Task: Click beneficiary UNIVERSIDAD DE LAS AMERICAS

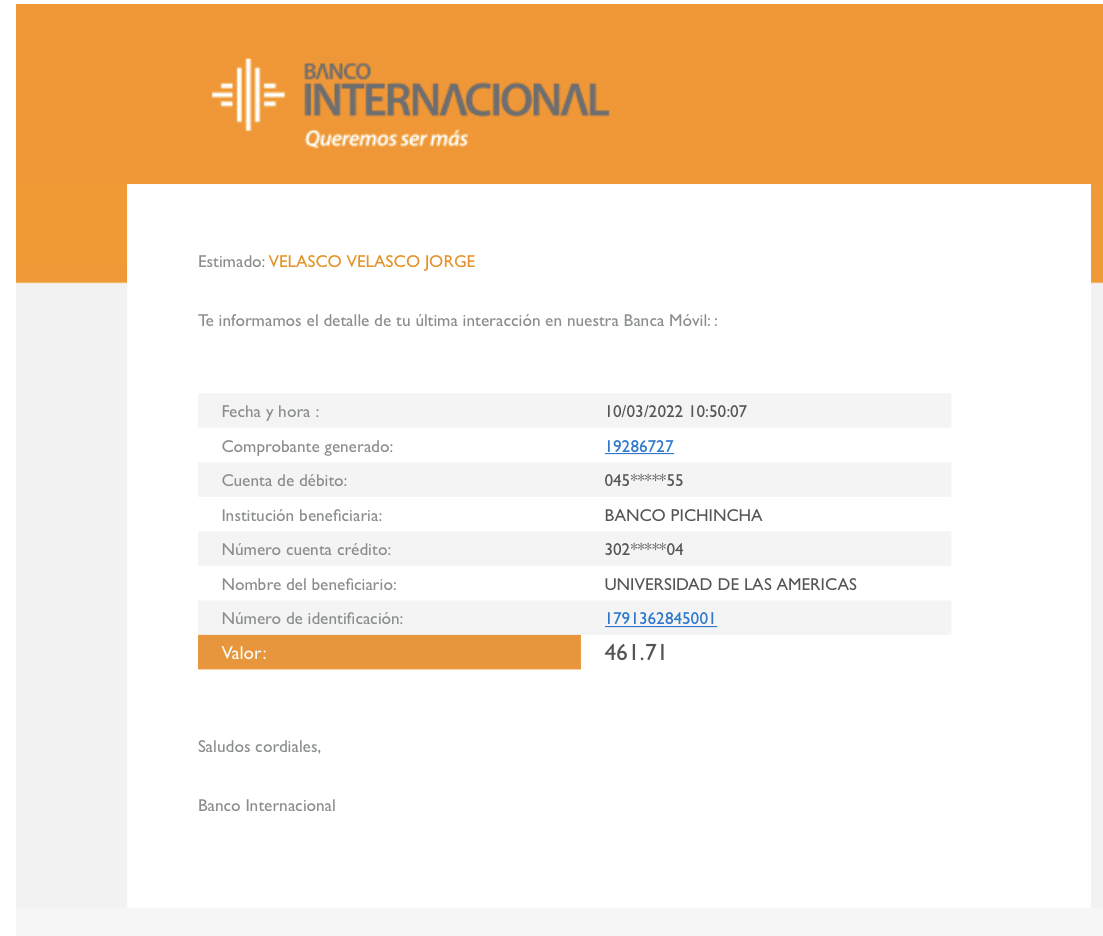Action: (730, 584)
